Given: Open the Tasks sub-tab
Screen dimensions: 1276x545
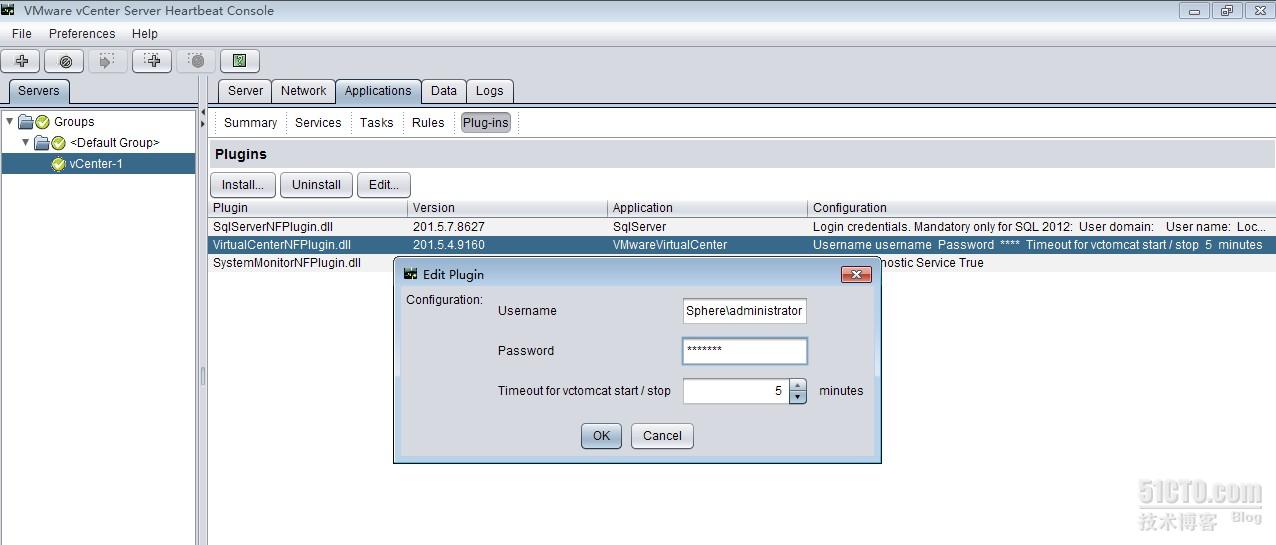Looking at the screenshot, I should (376, 123).
